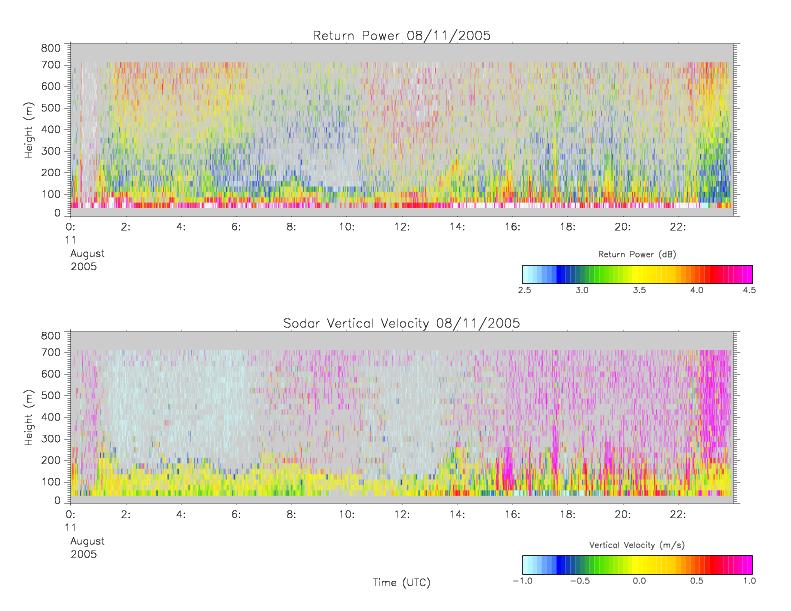The image size is (791, 611).
Task: Click the -0.5 tick on velocity scale
Action: pyautogui.click(x=580, y=581)
